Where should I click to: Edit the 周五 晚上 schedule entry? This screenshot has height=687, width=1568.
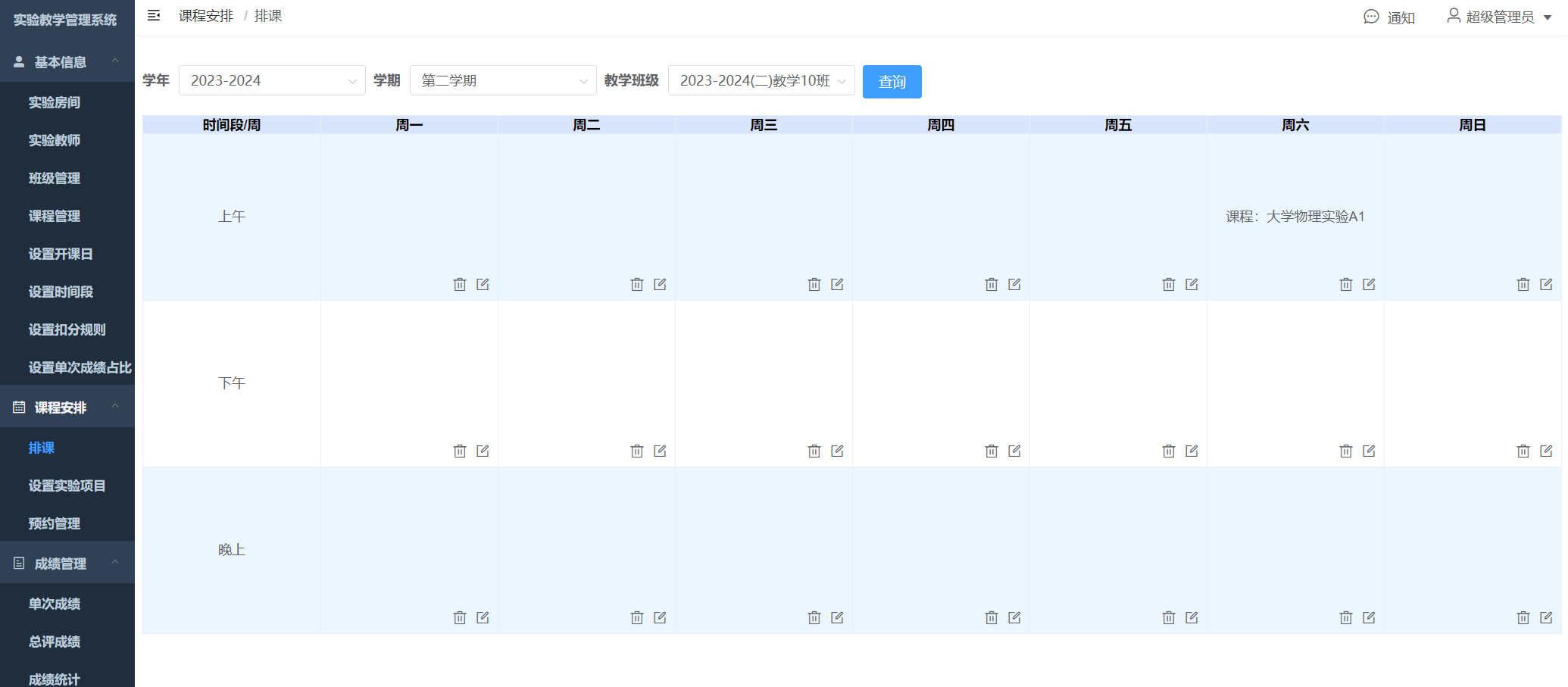(x=1192, y=617)
